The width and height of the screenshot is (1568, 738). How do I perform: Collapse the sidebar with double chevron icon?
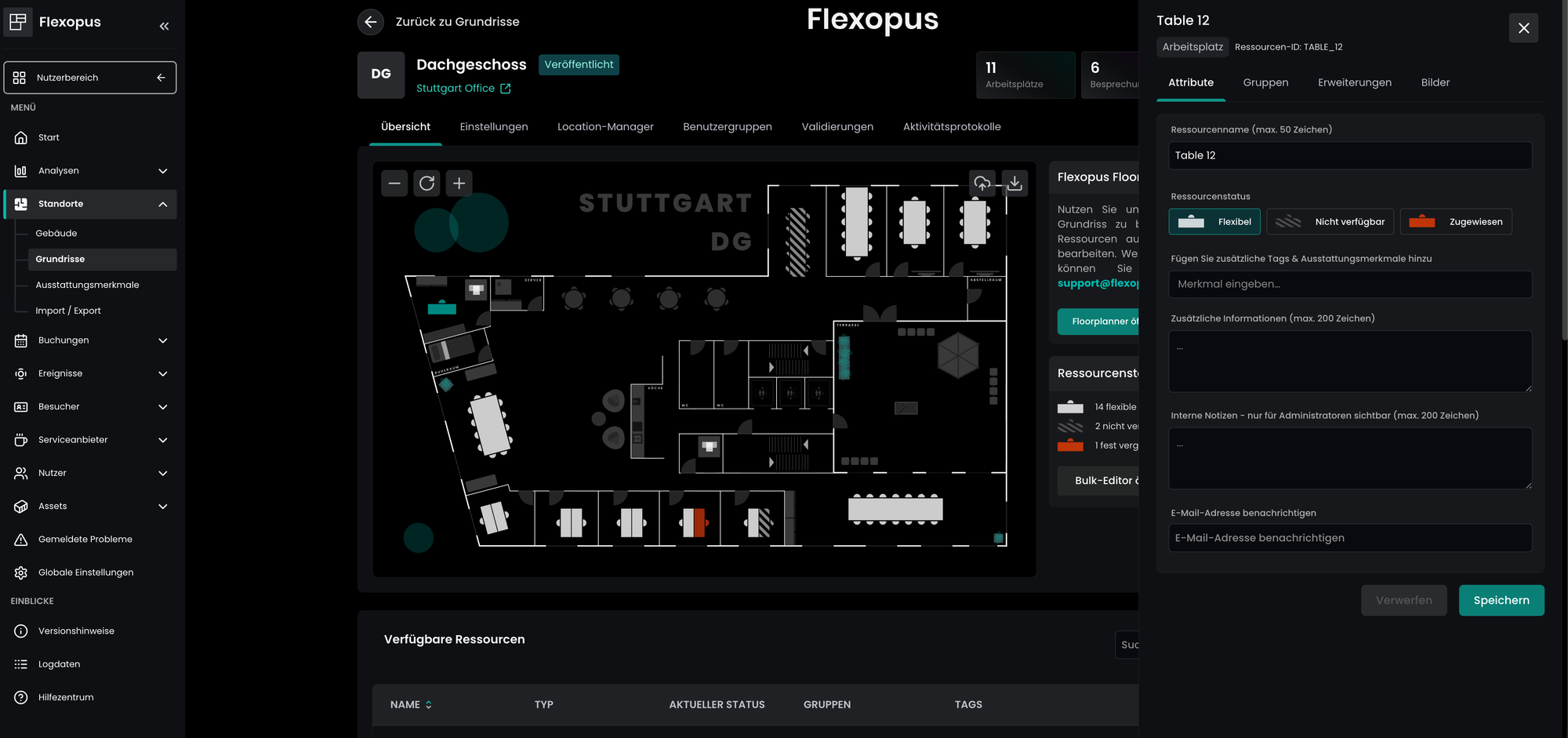coord(164,26)
